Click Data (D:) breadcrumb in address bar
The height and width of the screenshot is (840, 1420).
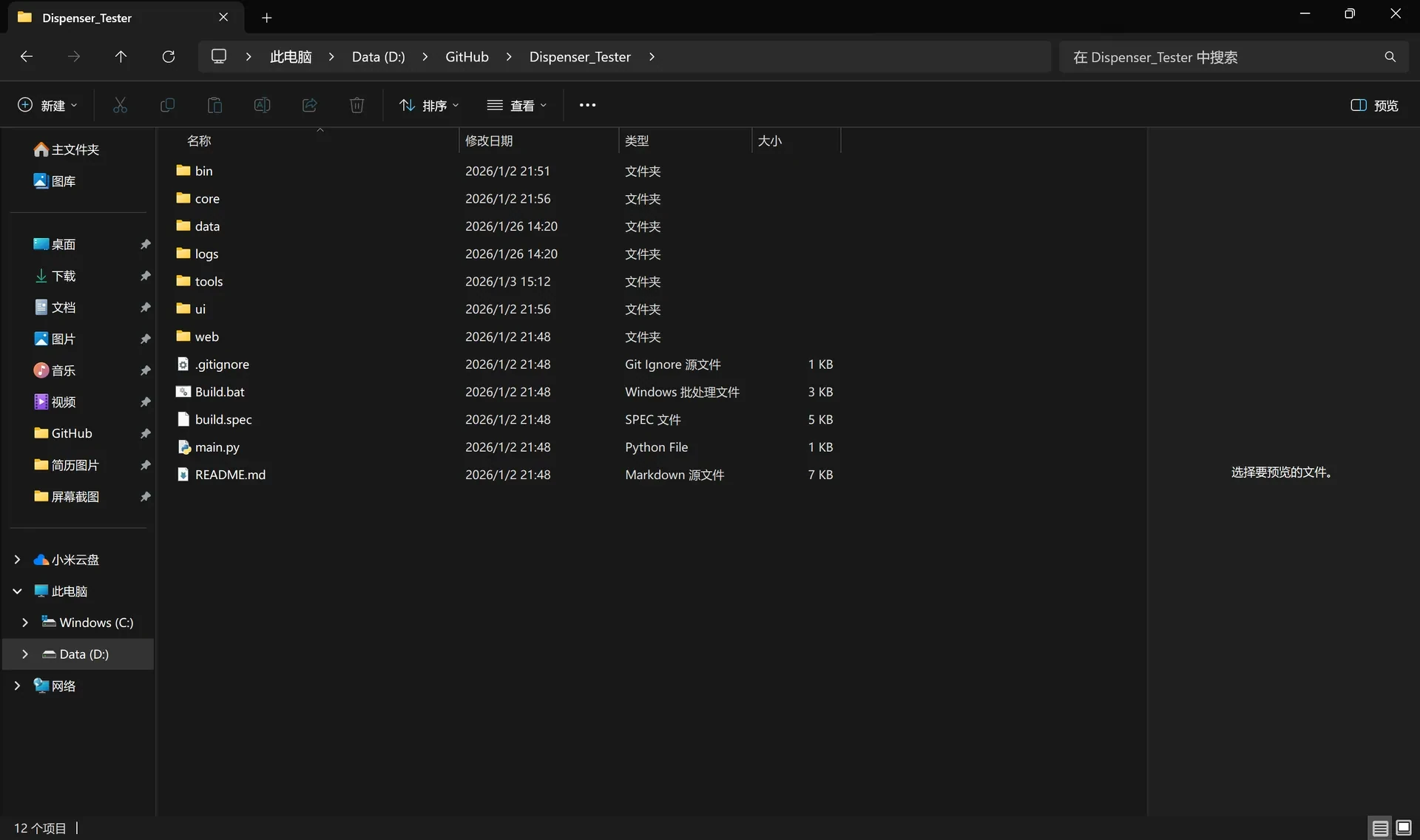point(379,57)
